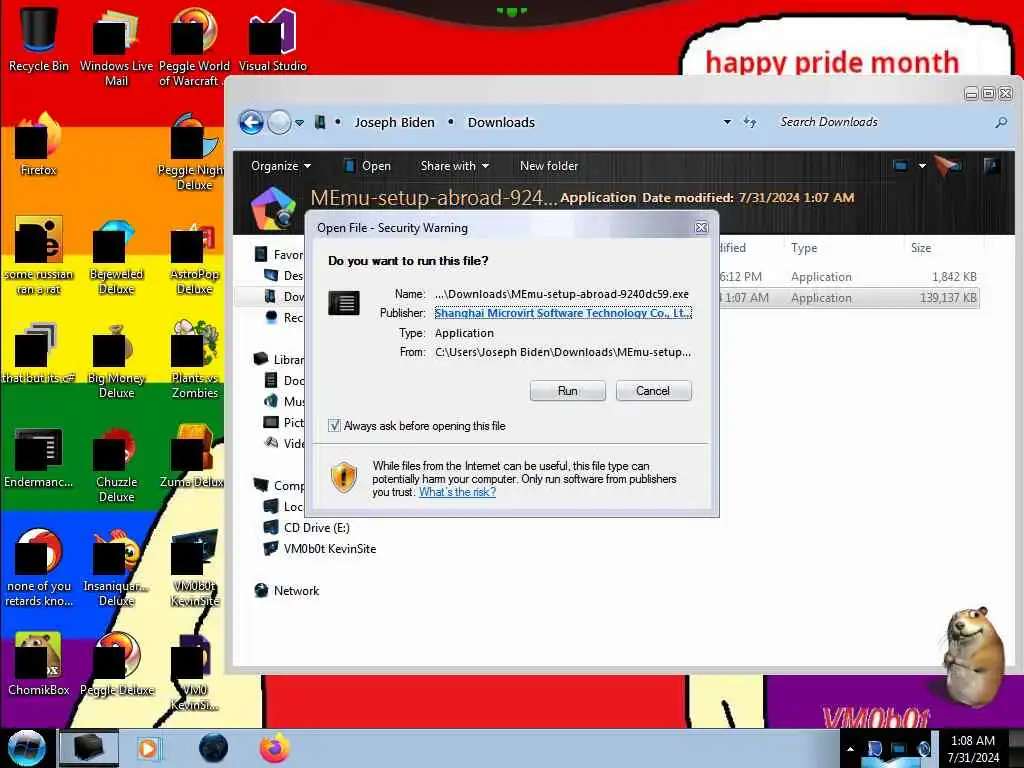Viewport: 1024px width, 768px height.
Task: Open Windows Media Player from taskbar
Action: point(149,748)
